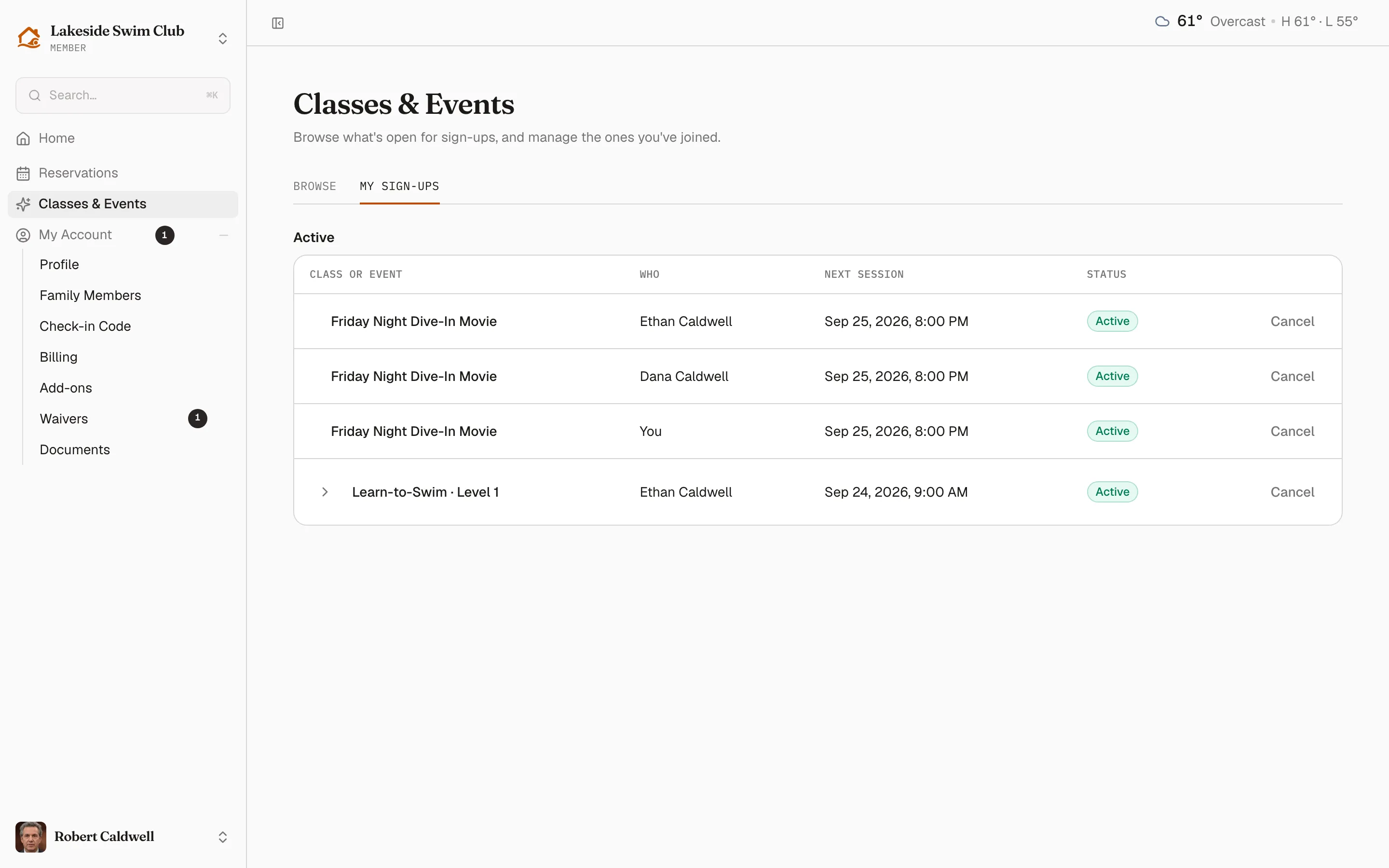
Task: Cancel Dana Caldwell's Dive-In Movie sign-up
Action: (x=1292, y=377)
